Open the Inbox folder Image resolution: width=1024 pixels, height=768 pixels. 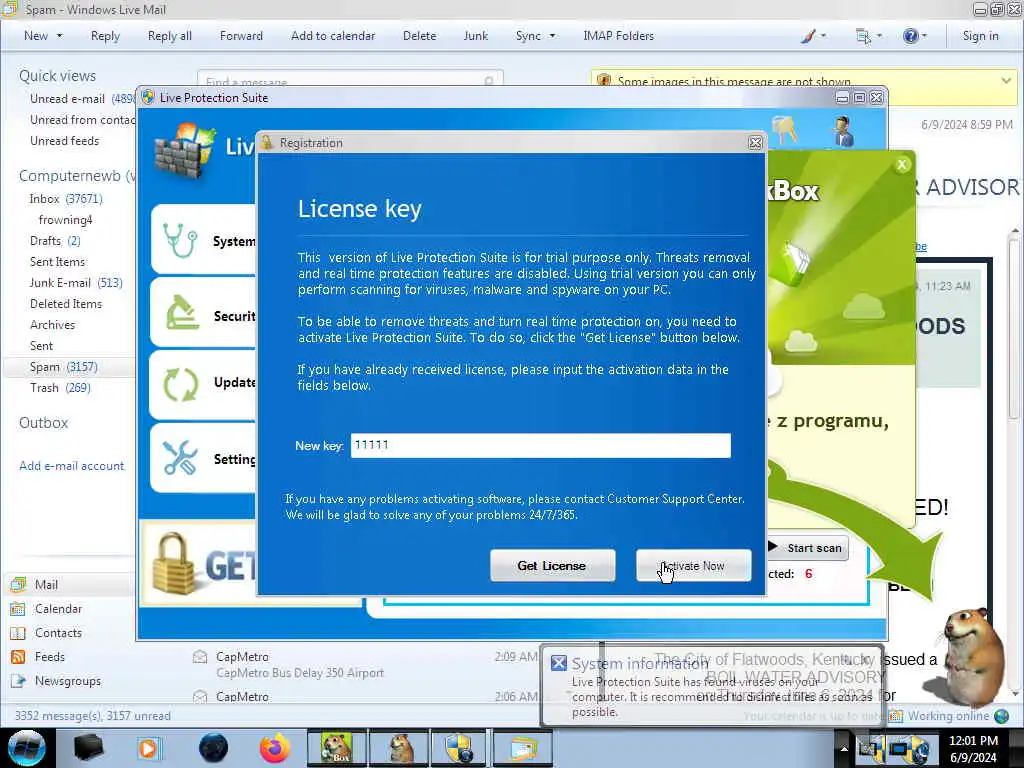(65, 199)
